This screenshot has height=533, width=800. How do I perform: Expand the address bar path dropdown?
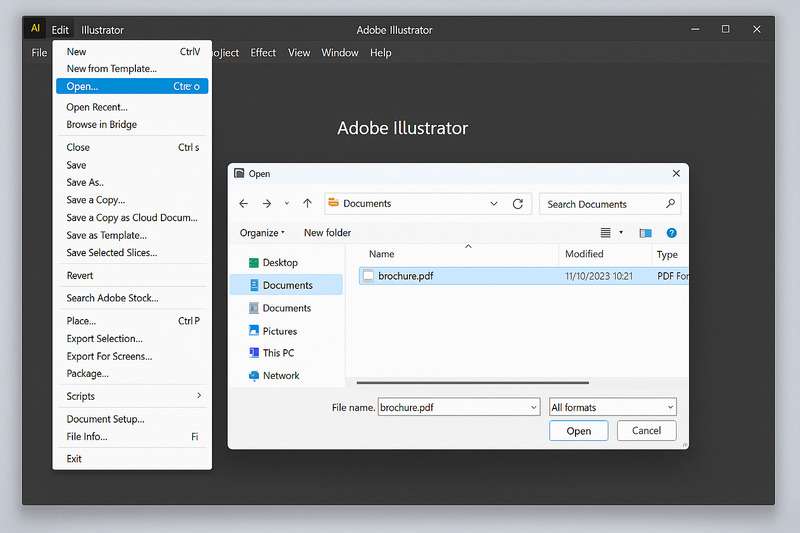tap(493, 204)
